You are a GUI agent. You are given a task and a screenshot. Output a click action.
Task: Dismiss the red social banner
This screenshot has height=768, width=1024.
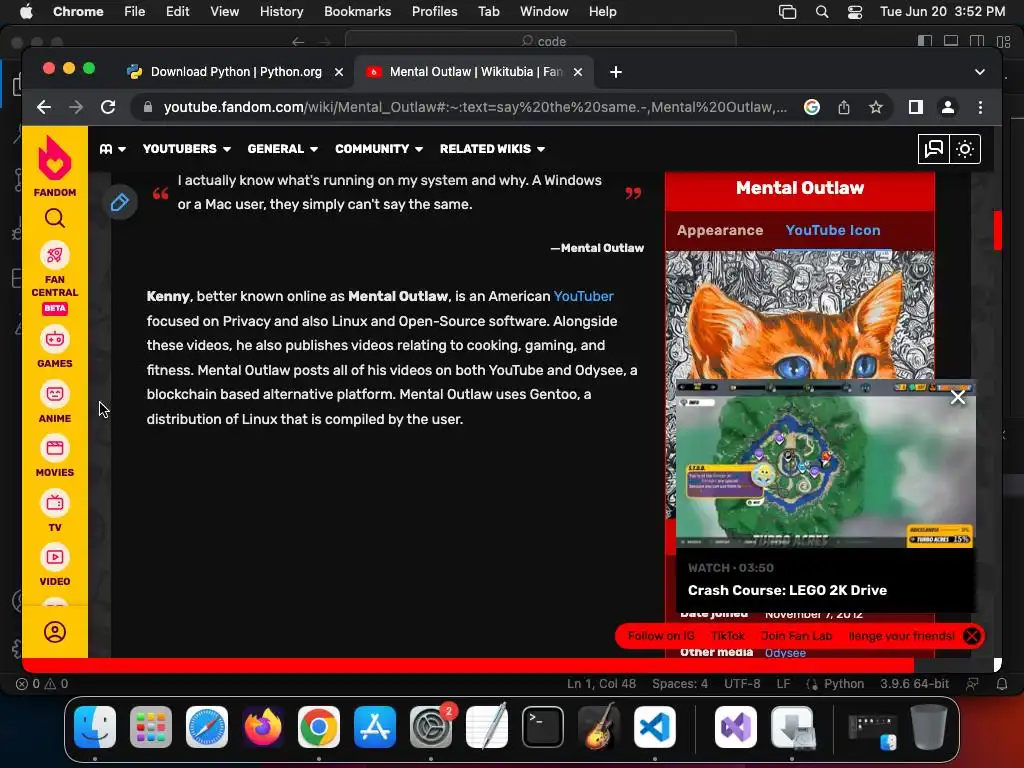(x=972, y=636)
